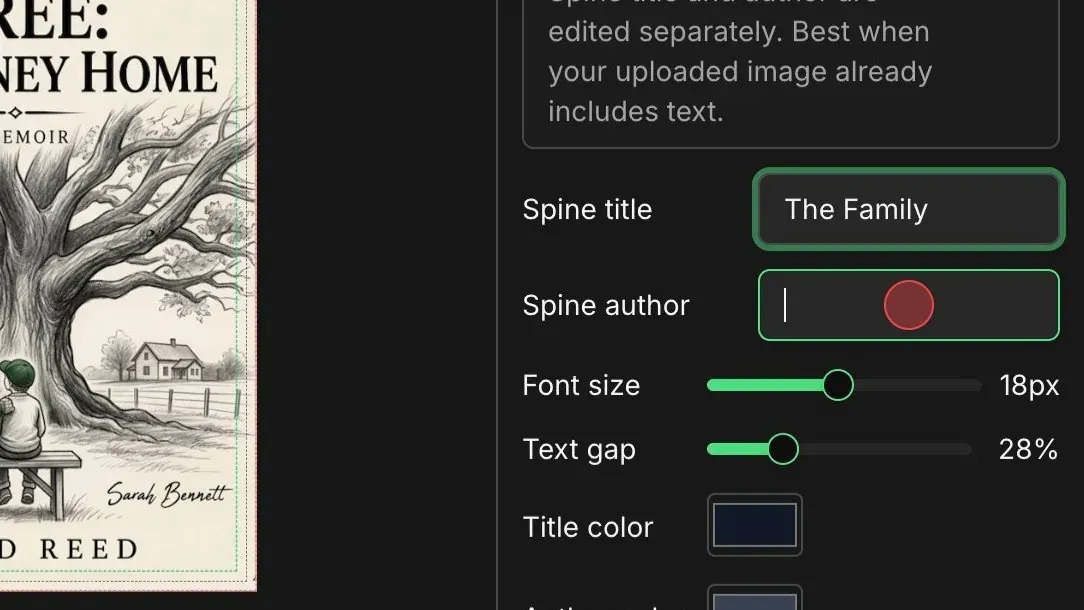Click the Spine author label
The height and width of the screenshot is (610, 1084).
point(606,306)
